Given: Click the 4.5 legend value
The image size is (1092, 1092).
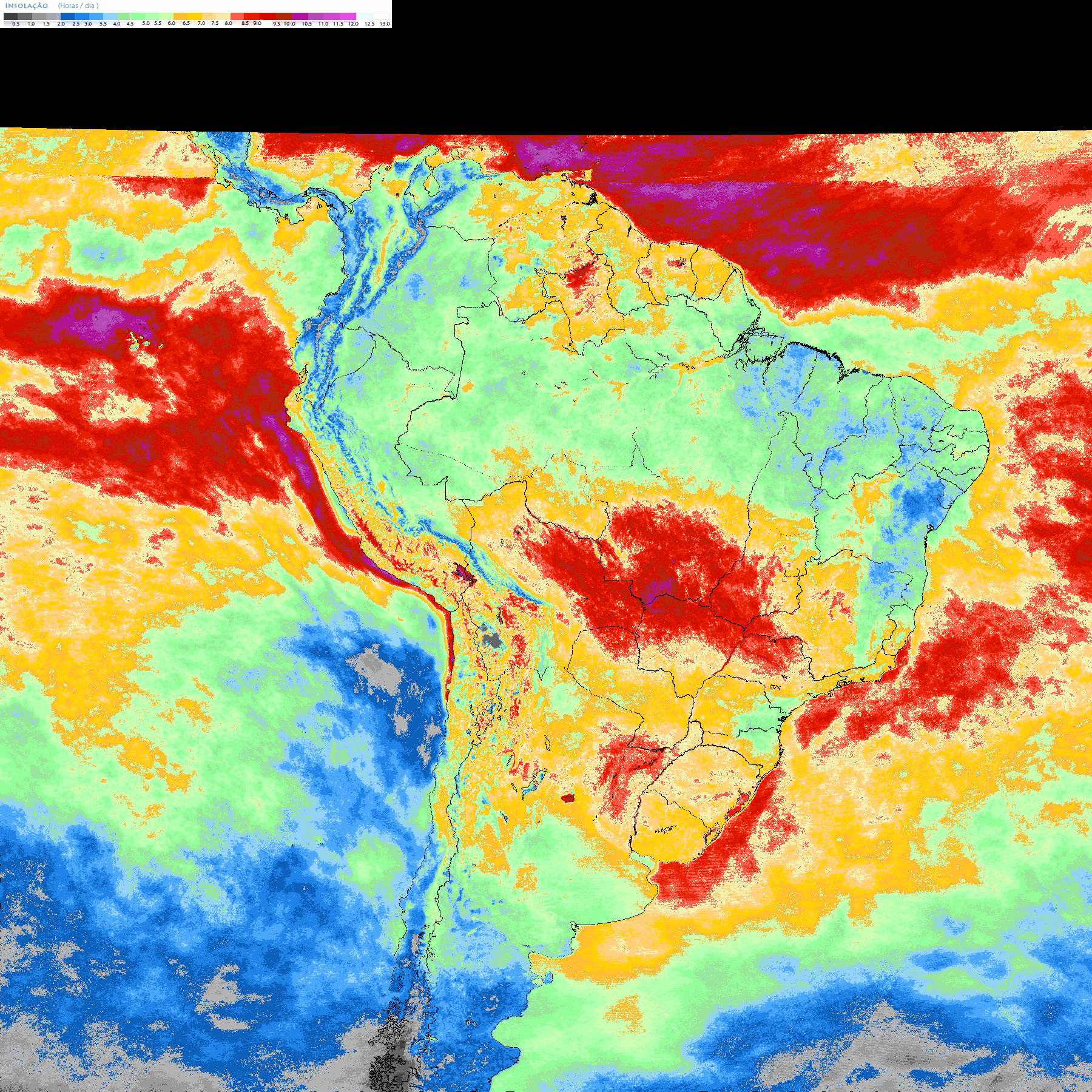Looking at the screenshot, I should tap(130, 24).
